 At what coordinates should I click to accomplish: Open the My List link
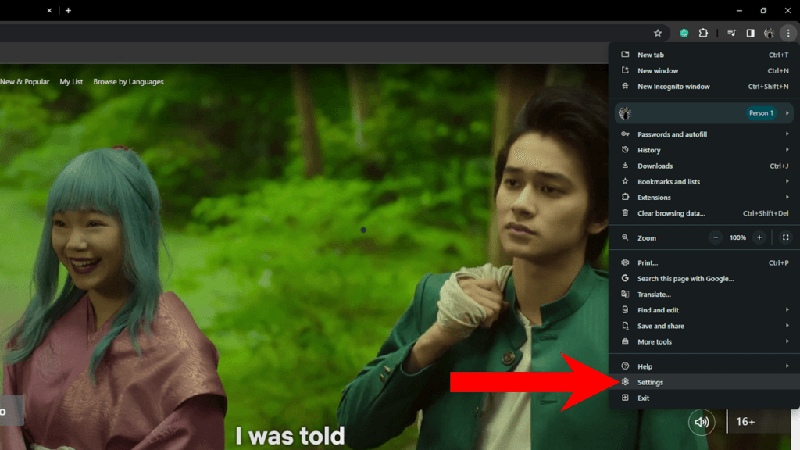[71, 81]
